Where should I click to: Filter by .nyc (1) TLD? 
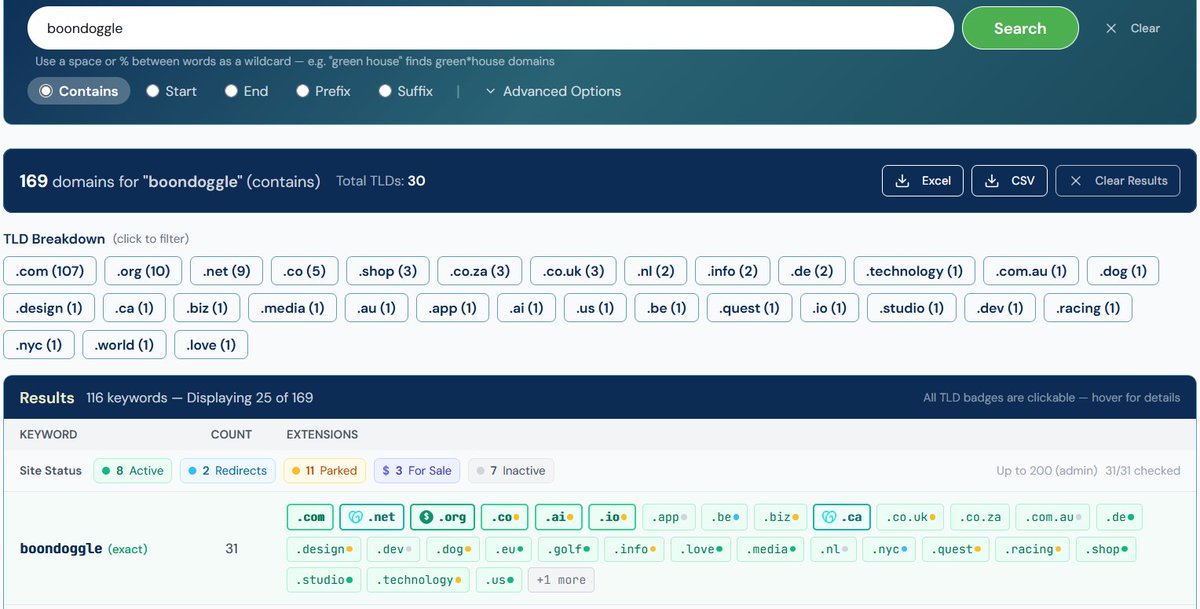[39, 345]
